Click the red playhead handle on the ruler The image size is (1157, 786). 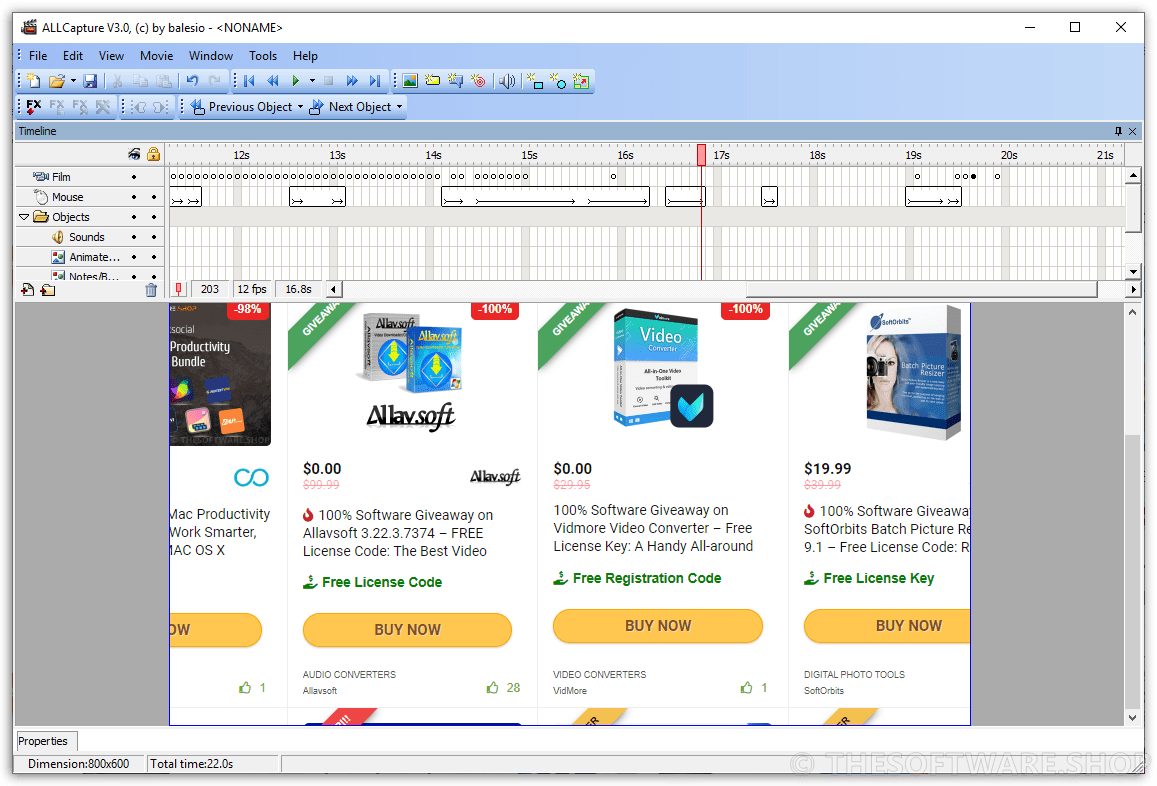701,154
